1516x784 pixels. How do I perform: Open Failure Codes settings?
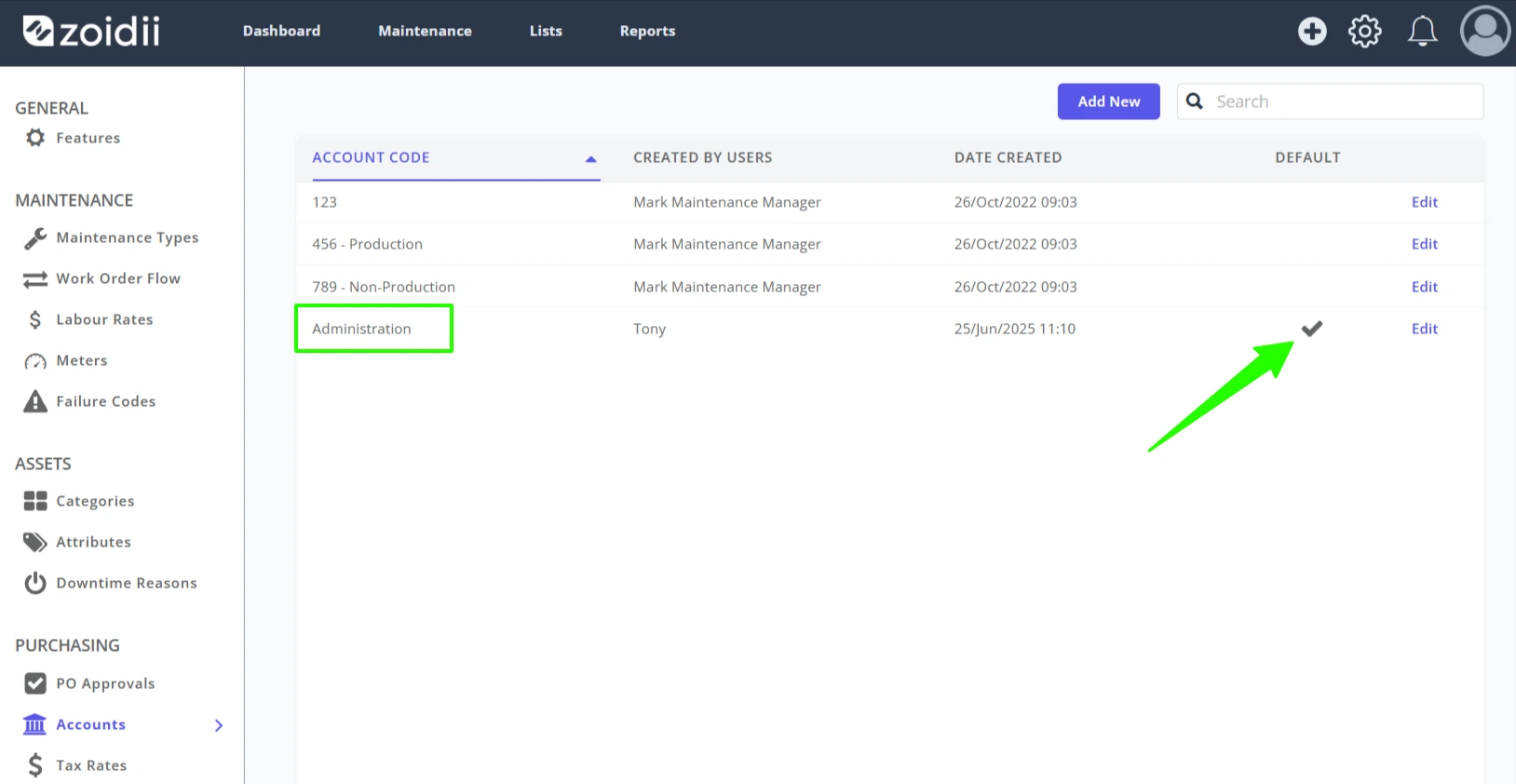pos(106,401)
